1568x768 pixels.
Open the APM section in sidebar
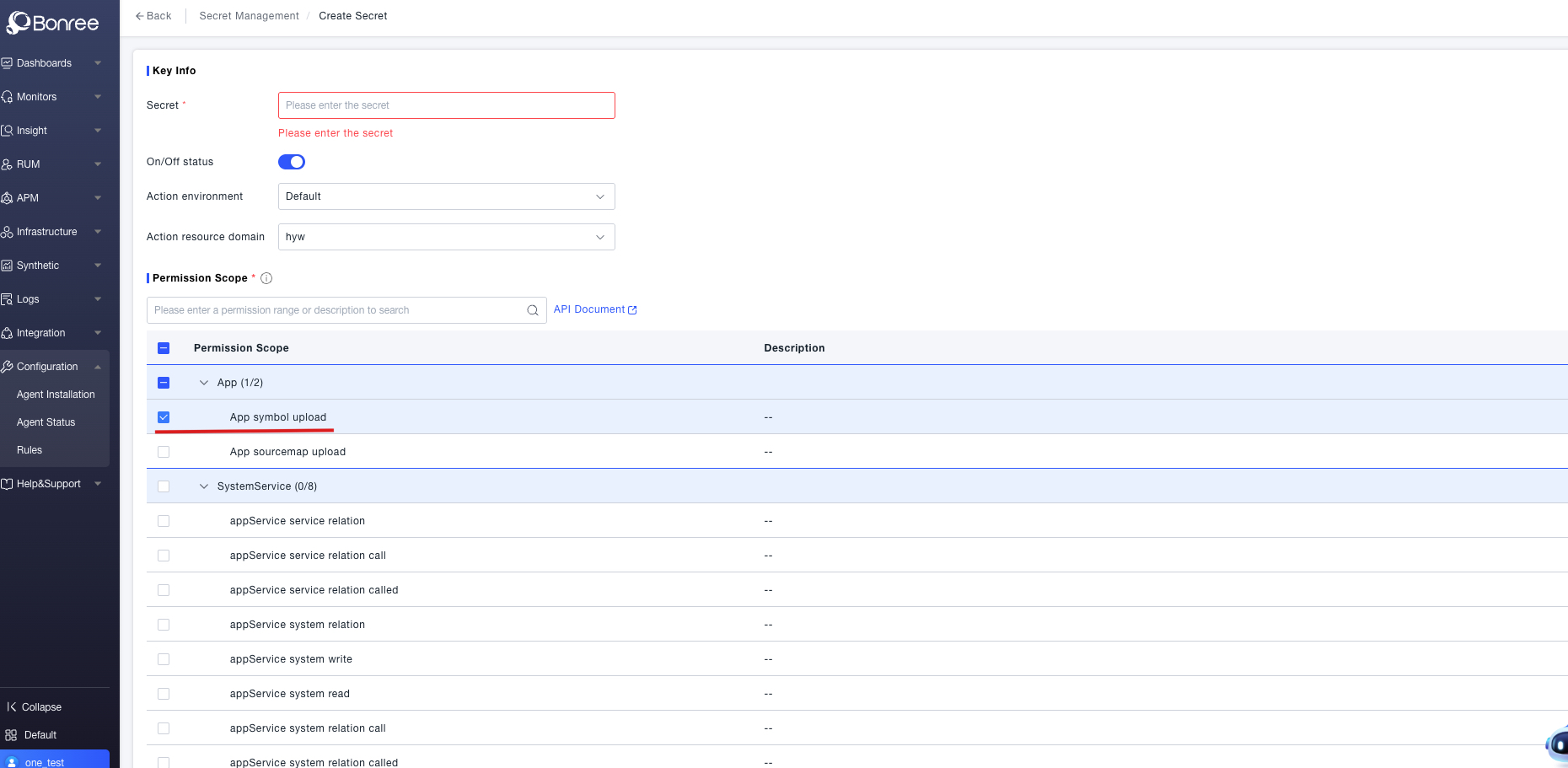click(28, 197)
